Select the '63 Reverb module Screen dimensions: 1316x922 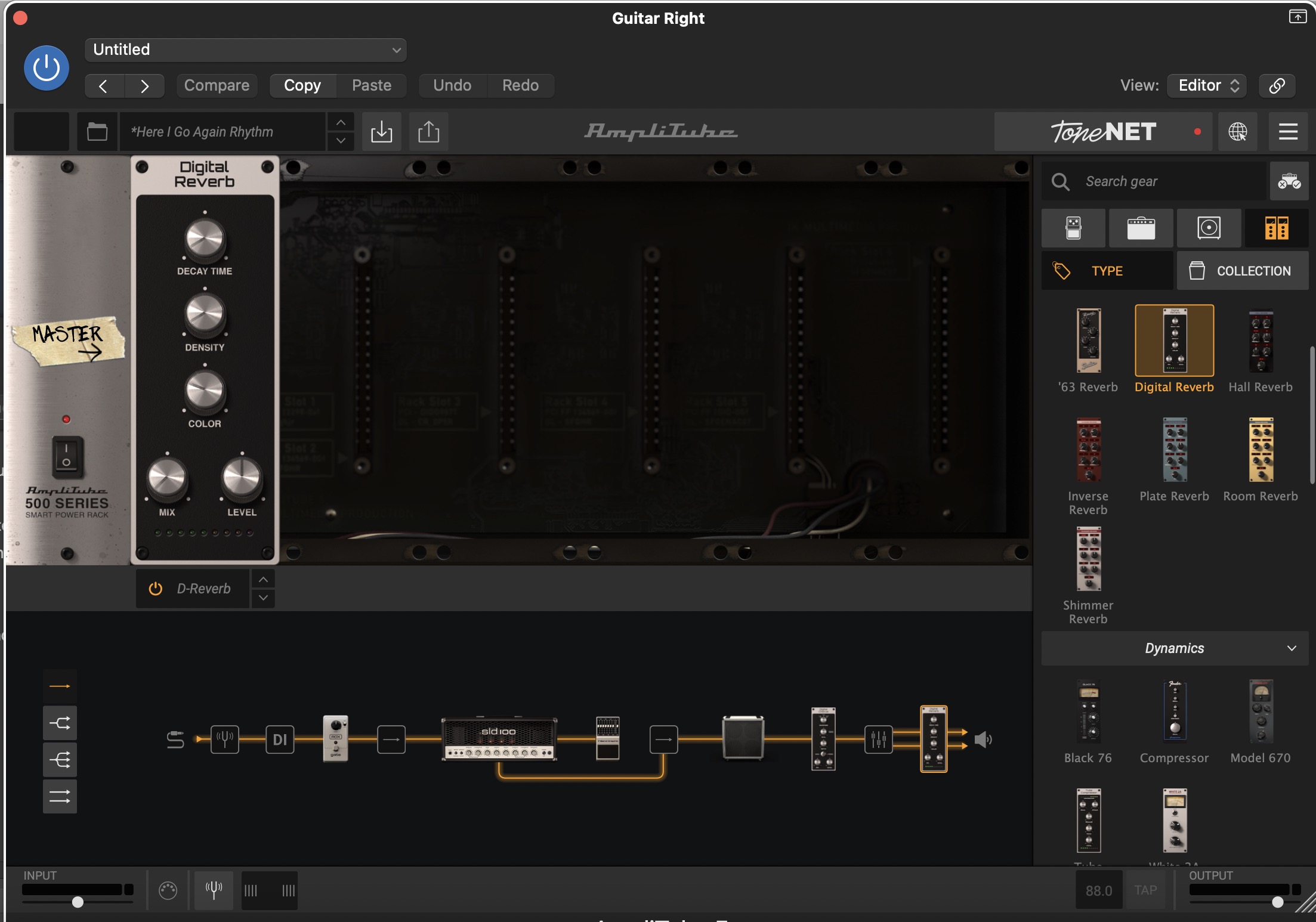(x=1088, y=350)
